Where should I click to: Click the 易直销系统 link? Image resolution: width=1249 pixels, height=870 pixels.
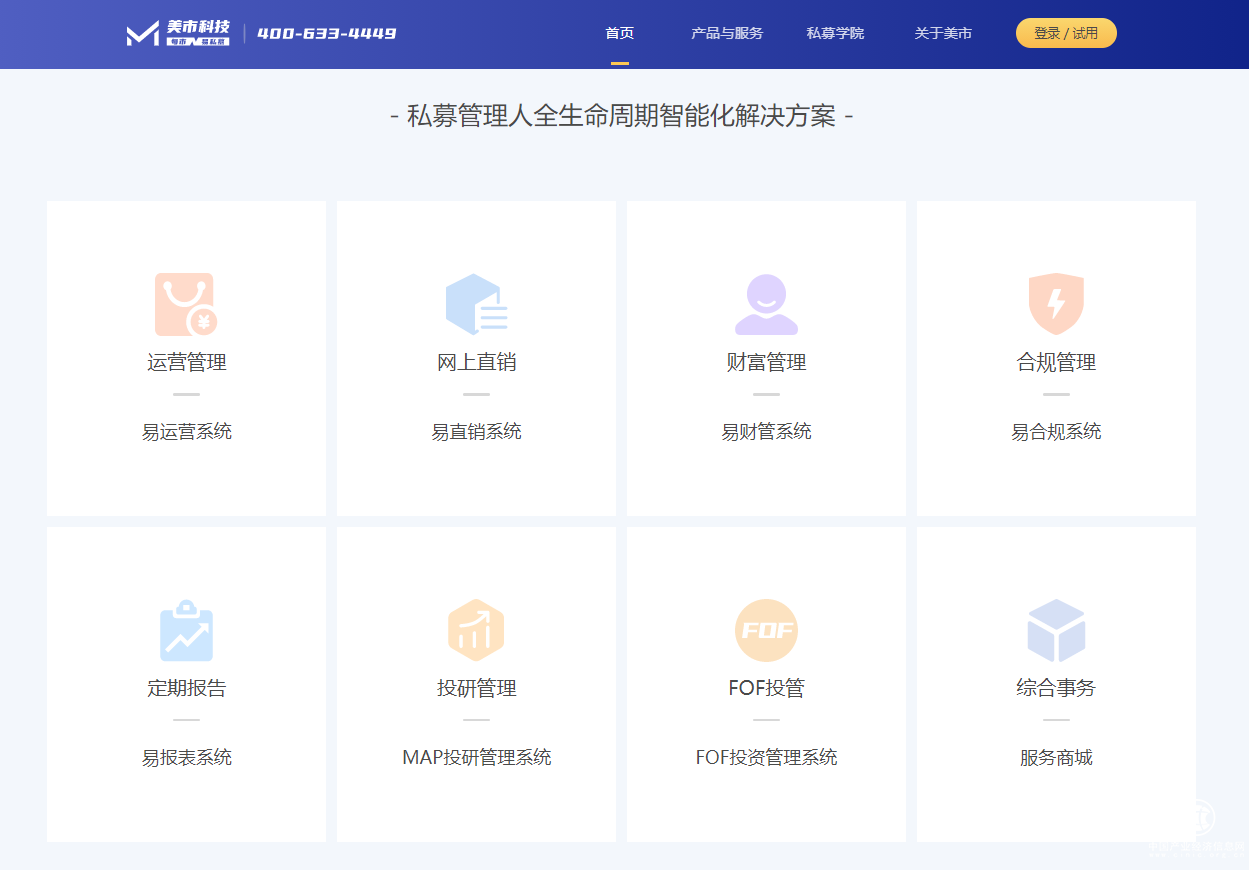pyautogui.click(x=476, y=431)
